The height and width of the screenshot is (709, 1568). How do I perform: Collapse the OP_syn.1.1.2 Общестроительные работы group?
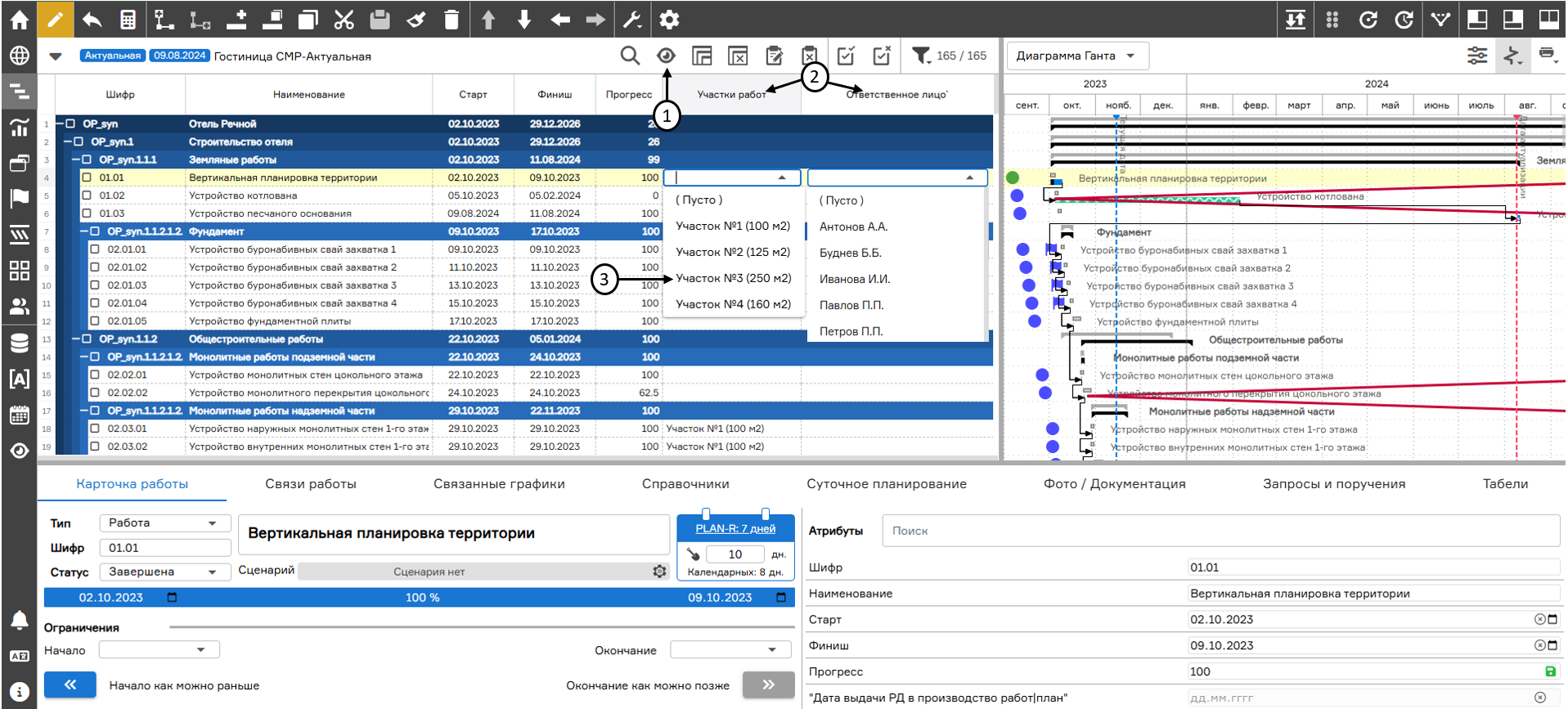coord(75,339)
